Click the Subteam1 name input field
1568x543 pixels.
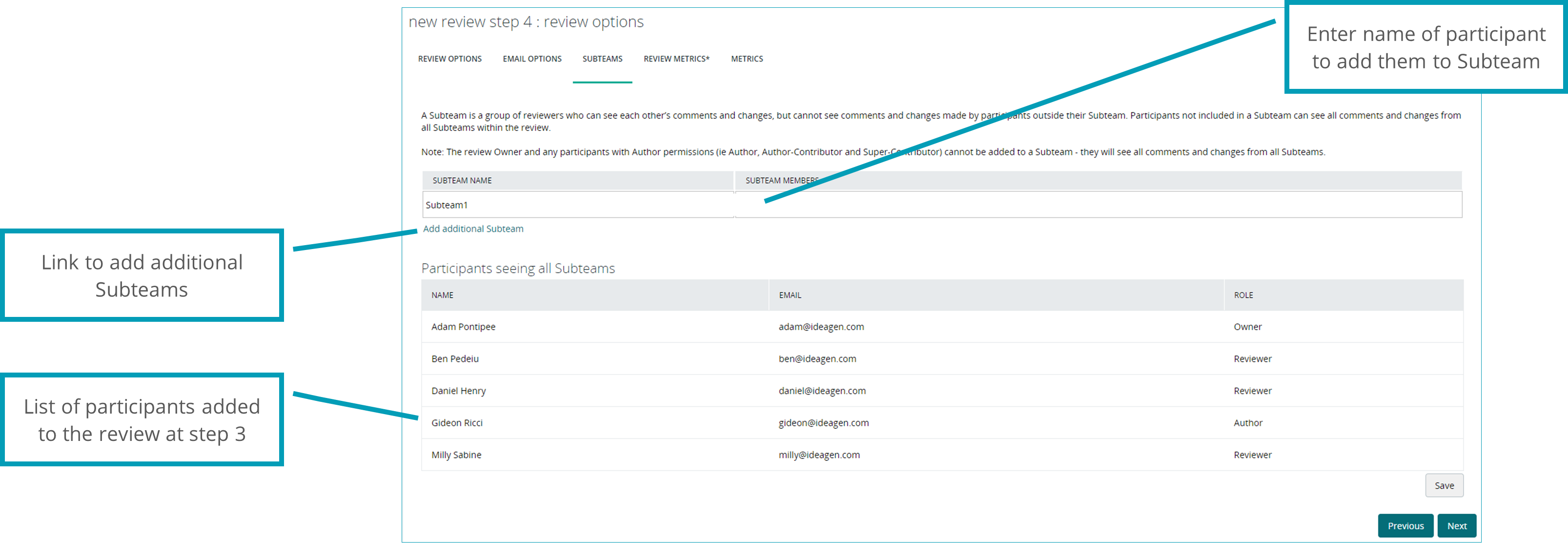(578, 205)
